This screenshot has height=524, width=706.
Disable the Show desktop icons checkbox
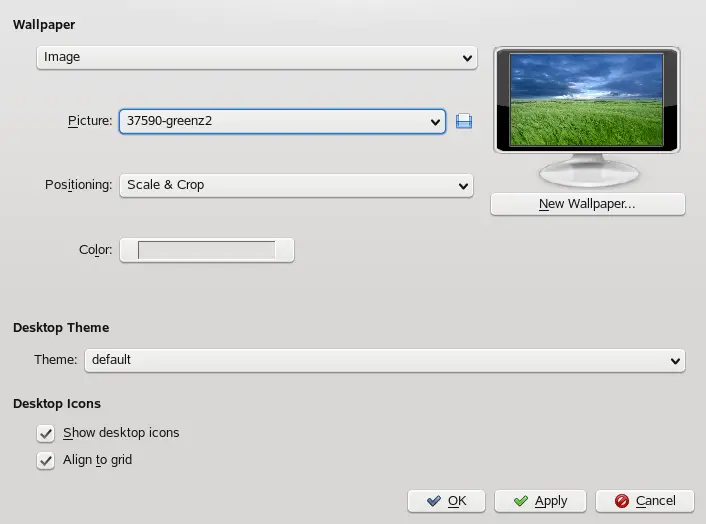tap(45, 433)
